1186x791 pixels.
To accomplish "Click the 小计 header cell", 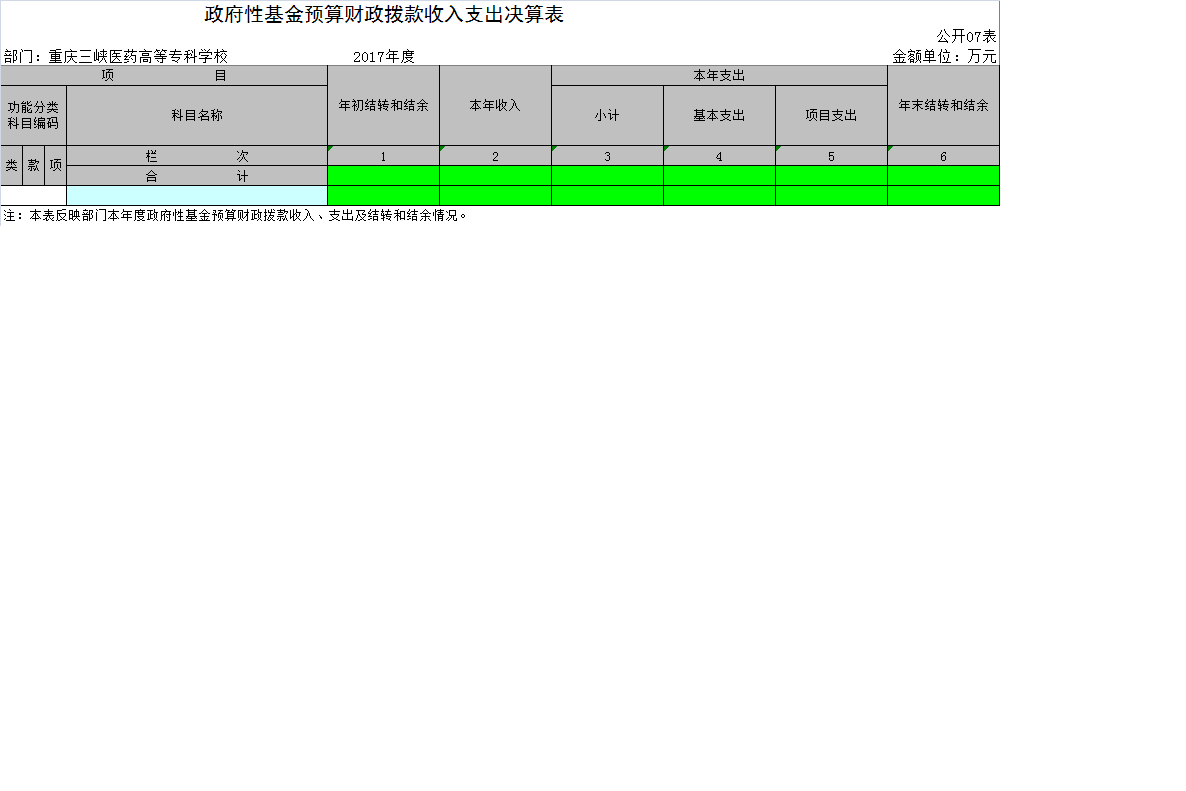I will [607, 115].
